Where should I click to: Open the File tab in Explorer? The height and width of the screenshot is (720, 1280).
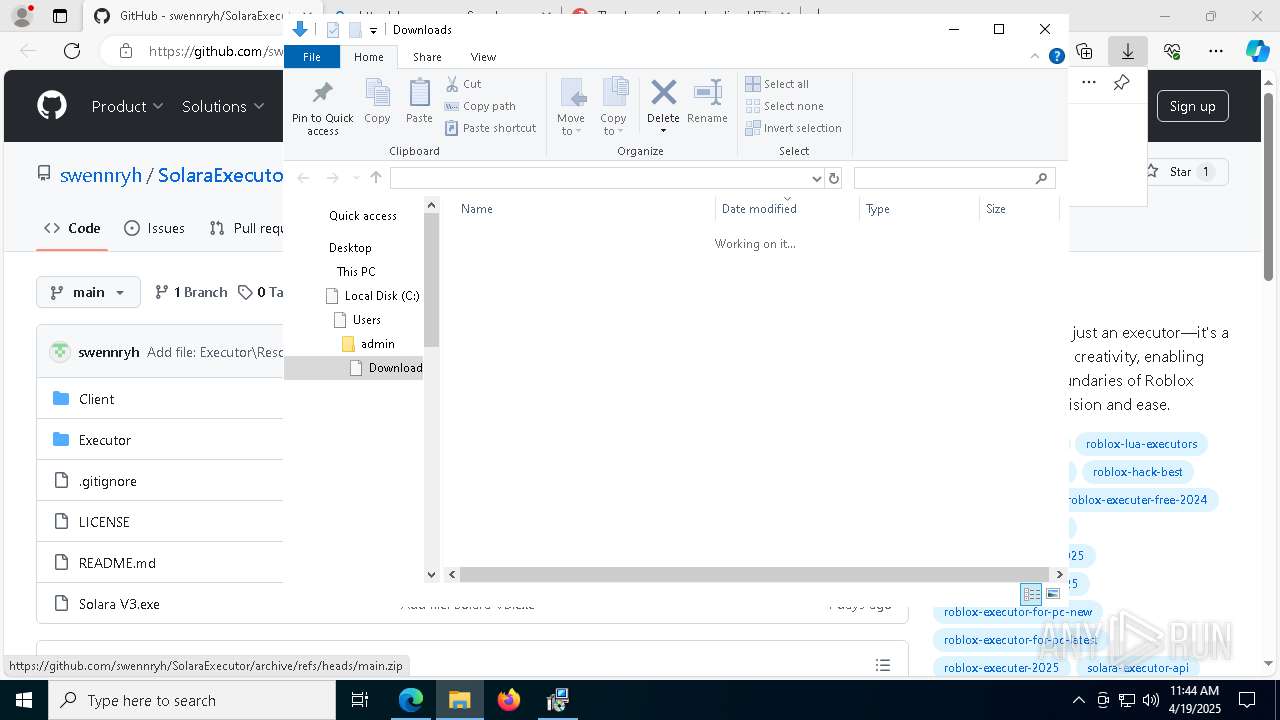(x=312, y=57)
